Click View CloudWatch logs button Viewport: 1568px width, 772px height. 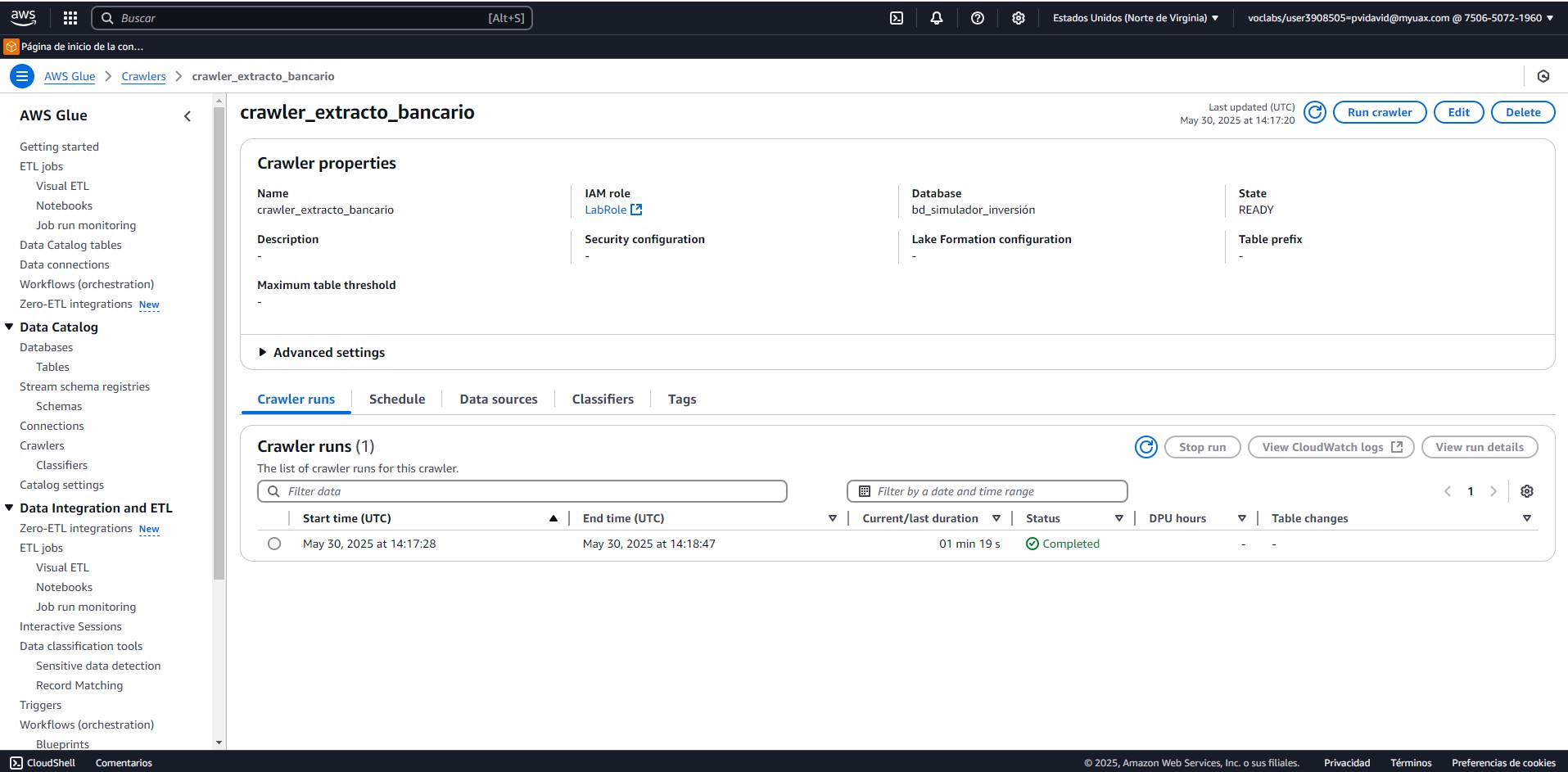pos(1331,447)
